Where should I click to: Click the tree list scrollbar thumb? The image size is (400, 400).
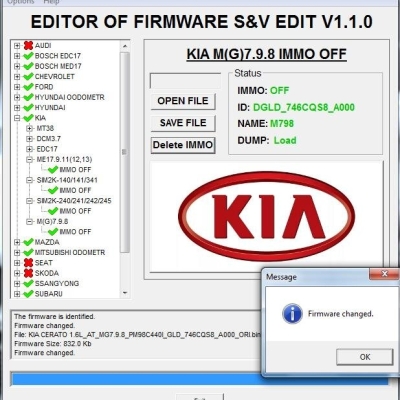(x=125, y=152)
